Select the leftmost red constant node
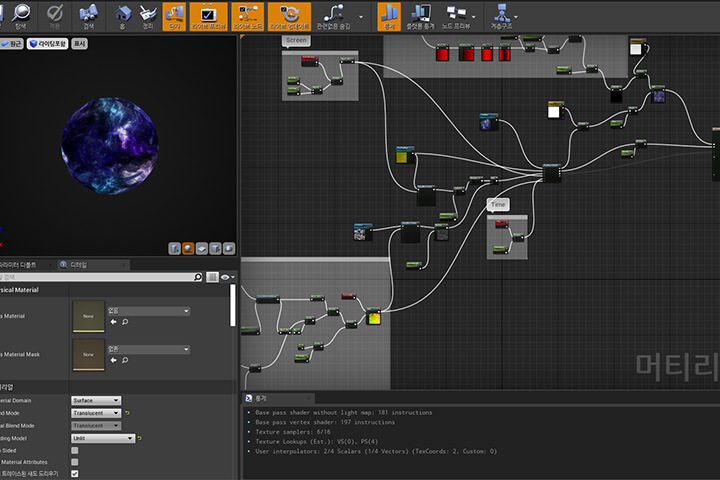Viewport: 720px width, 480px height. click(442, 54)
